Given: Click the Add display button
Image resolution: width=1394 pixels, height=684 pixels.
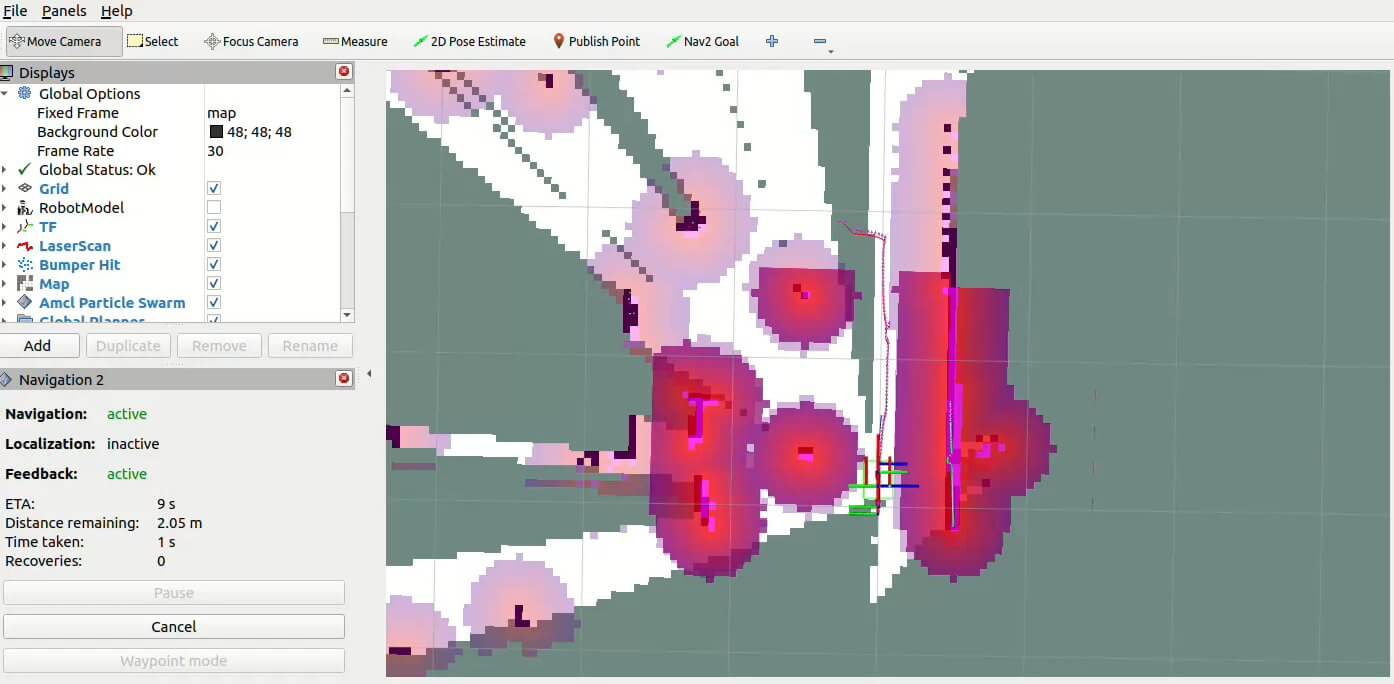Looking at the screenshot, I should pos(38,346).
